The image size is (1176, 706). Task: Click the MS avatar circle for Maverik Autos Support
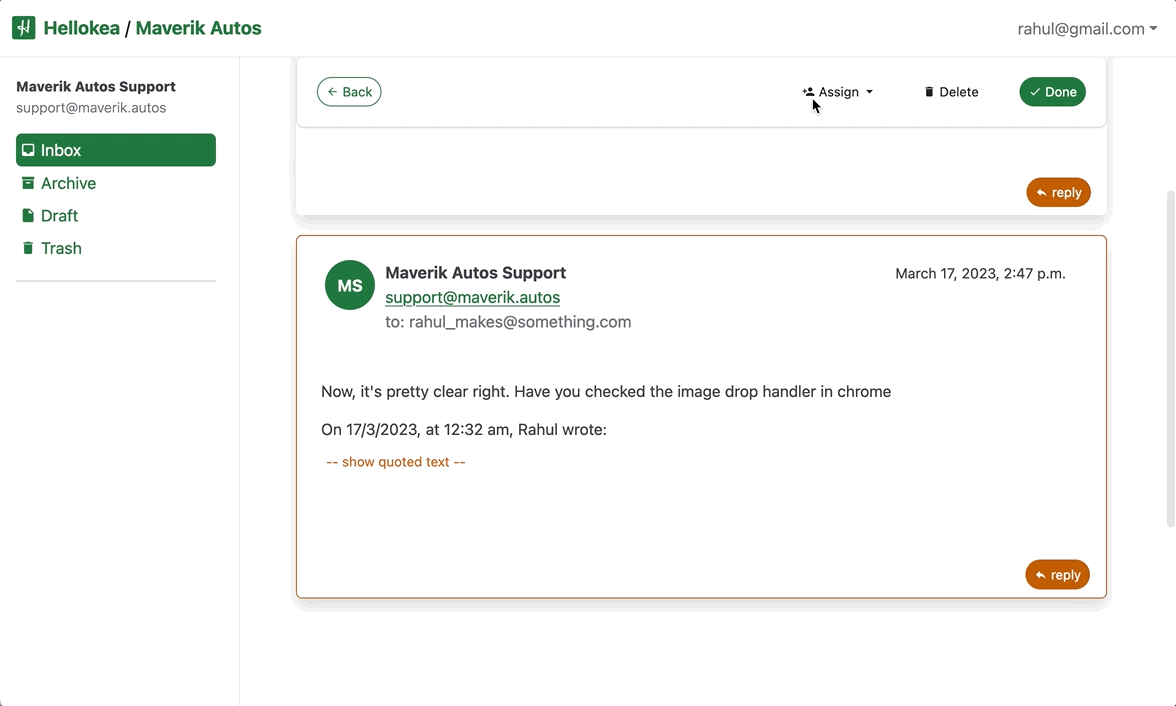349,285
